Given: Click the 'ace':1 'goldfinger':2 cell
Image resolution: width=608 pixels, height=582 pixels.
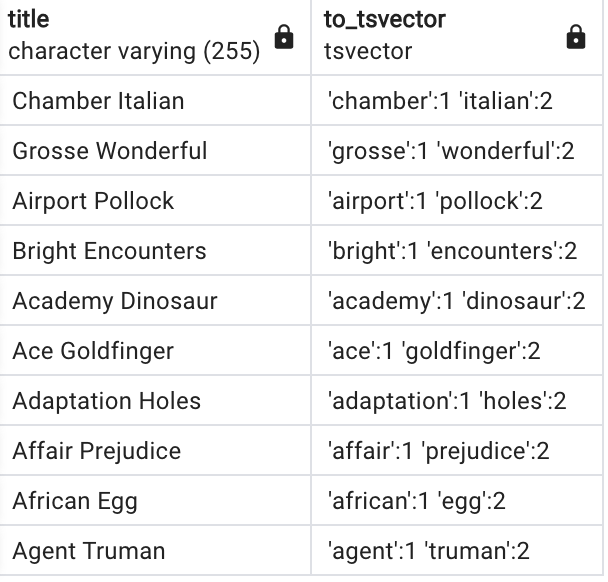Looking at the screenshot, I should [457, 351].
